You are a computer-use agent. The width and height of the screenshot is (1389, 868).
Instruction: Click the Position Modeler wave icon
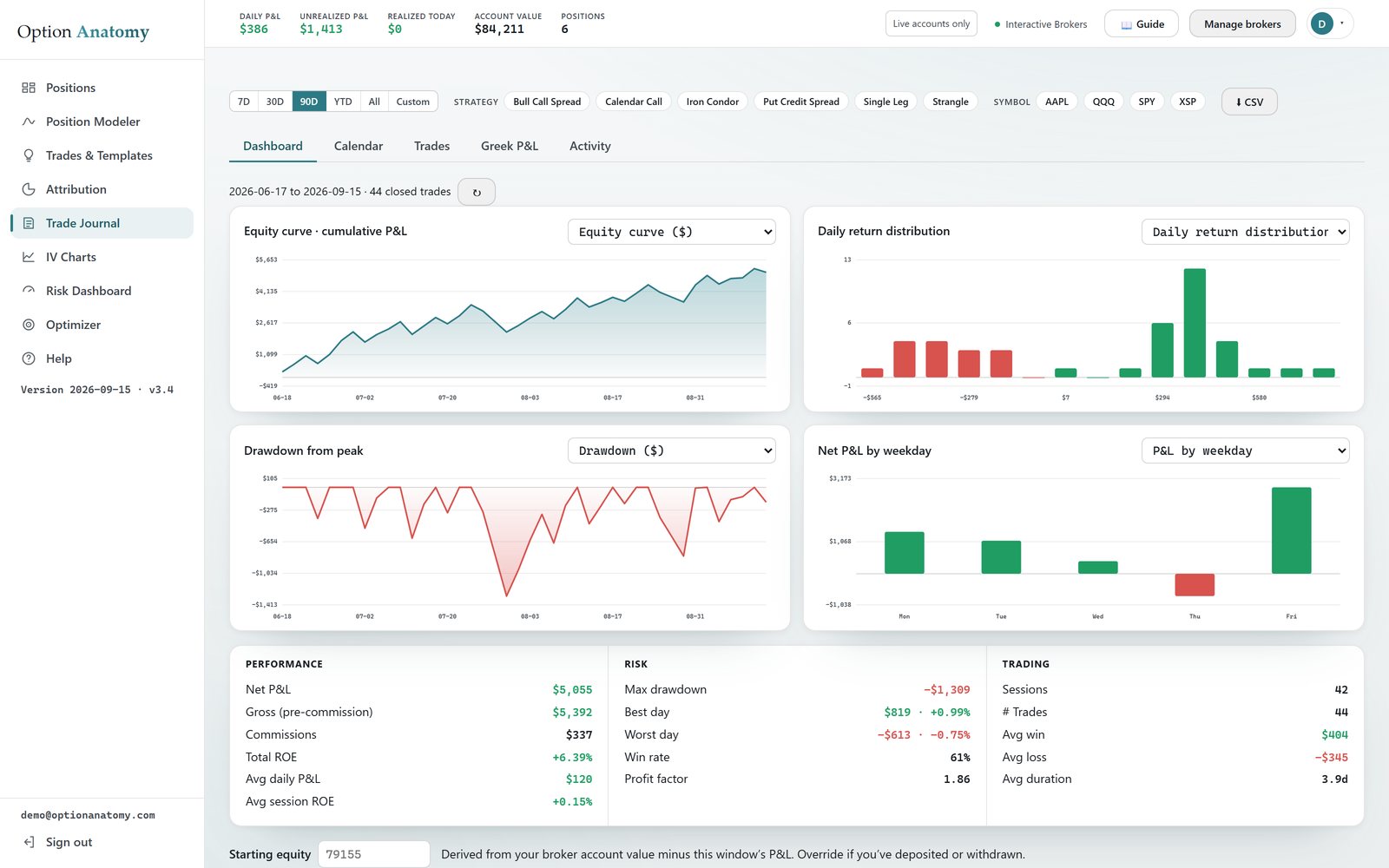pyautogui.click(x=29, y=122)
